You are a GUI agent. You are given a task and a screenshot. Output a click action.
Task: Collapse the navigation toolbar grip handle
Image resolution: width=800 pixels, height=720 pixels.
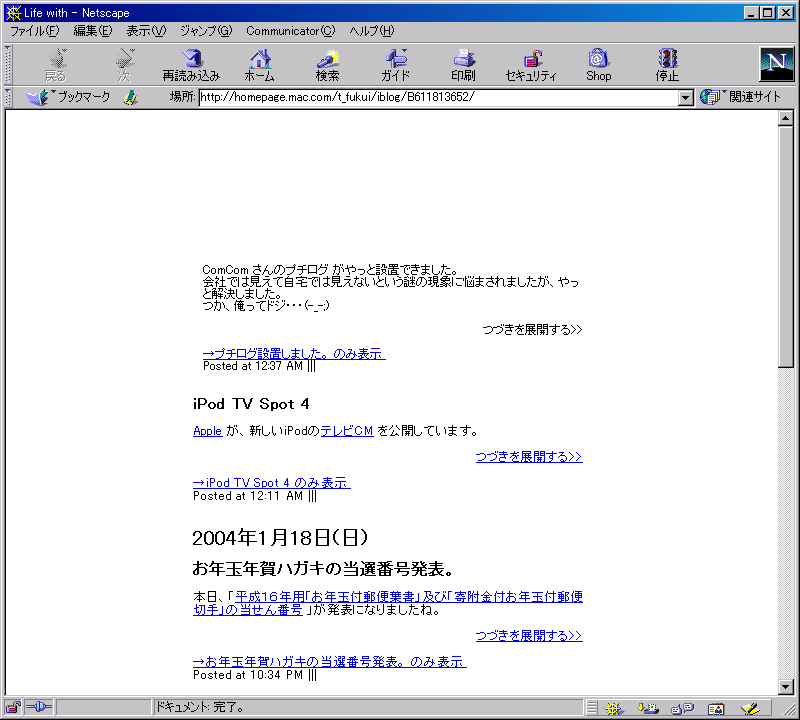tap(8, 64)
